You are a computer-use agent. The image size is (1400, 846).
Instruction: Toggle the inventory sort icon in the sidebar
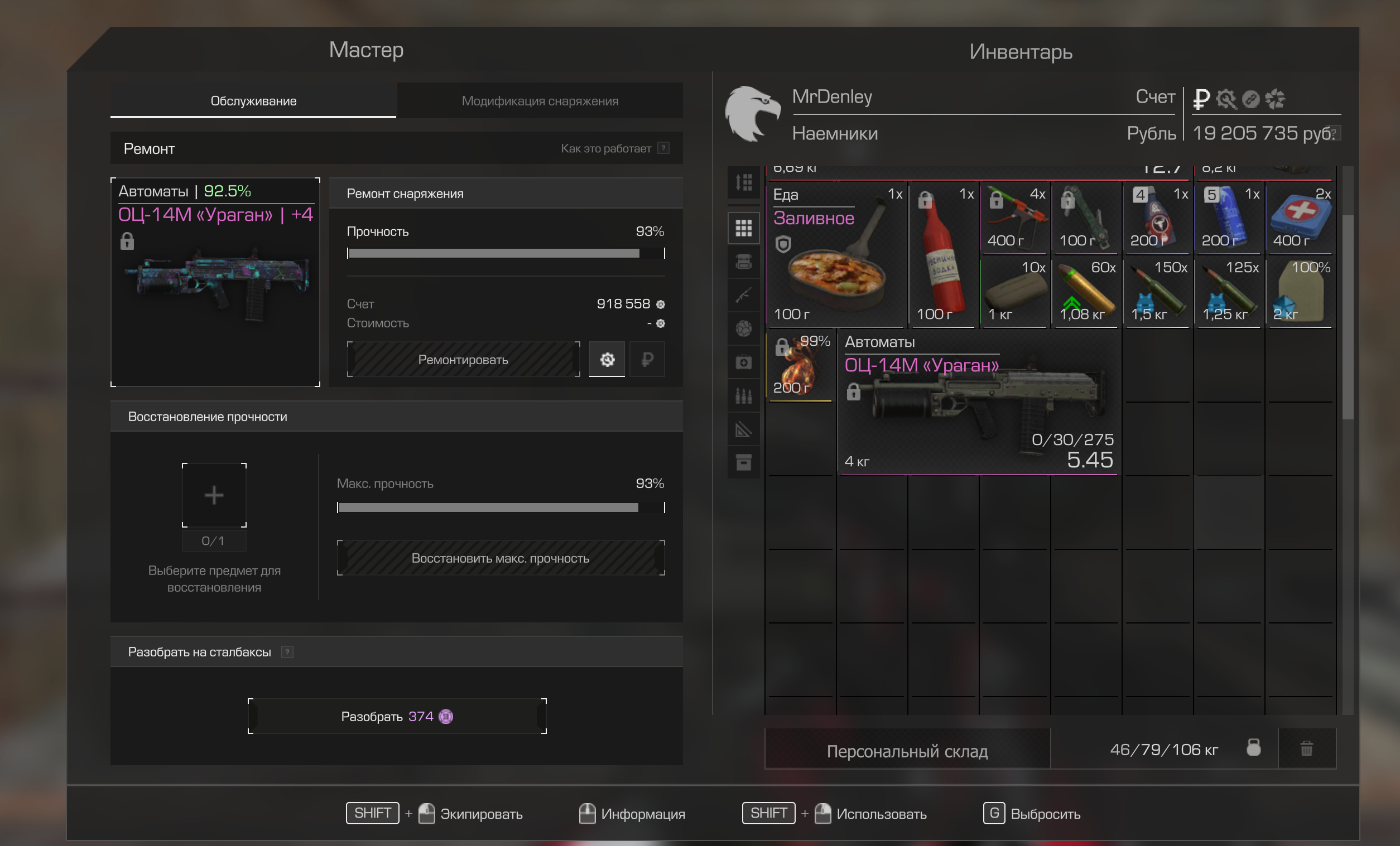tap(743, 182)
